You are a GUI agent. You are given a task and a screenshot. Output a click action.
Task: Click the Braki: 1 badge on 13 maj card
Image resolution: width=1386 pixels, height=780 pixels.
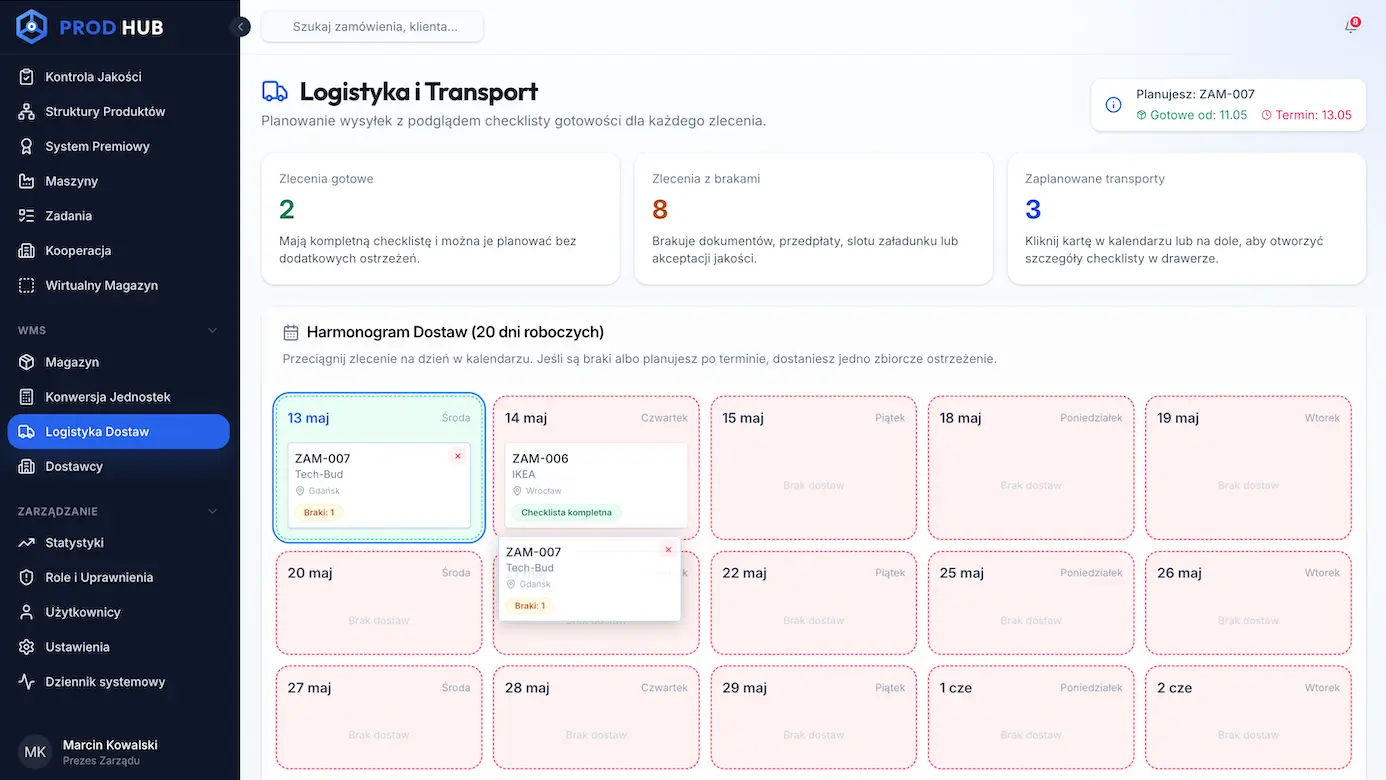coord(319,513)
